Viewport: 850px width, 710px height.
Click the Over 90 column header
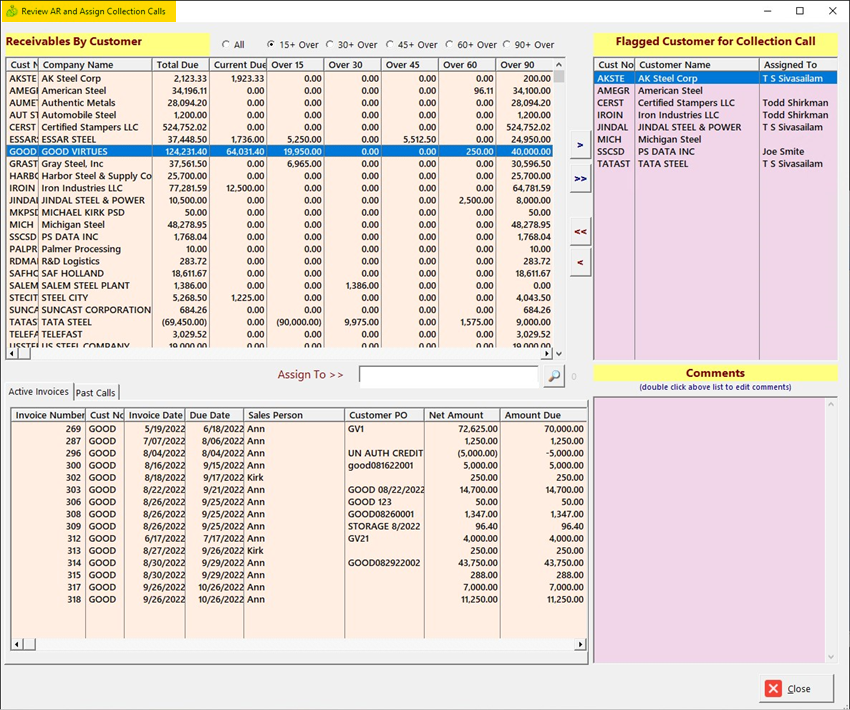[524, 64]
